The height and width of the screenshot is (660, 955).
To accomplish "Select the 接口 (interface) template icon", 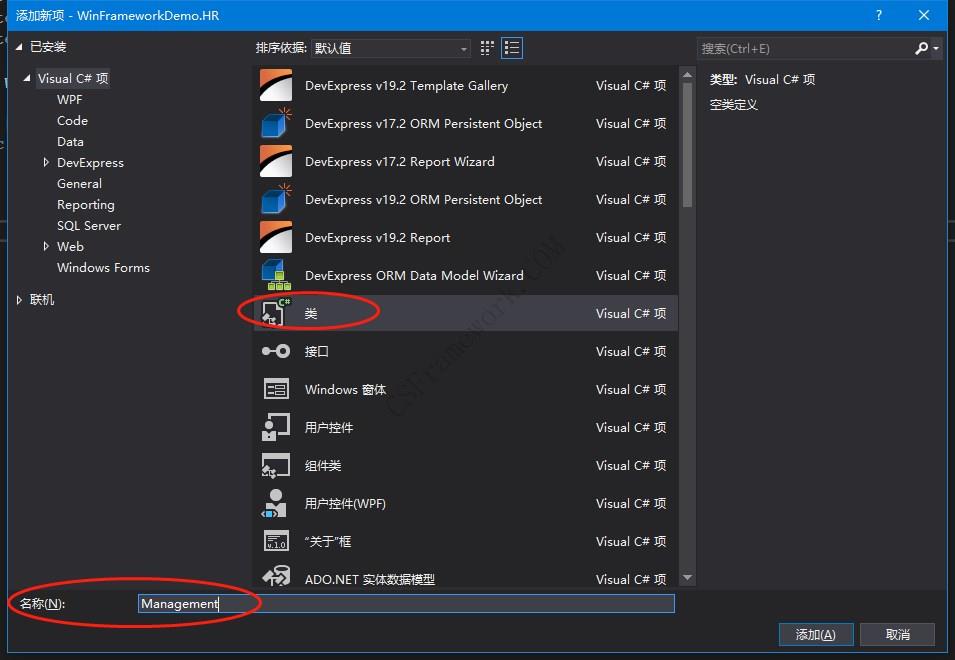I will [x=276, y=352].
